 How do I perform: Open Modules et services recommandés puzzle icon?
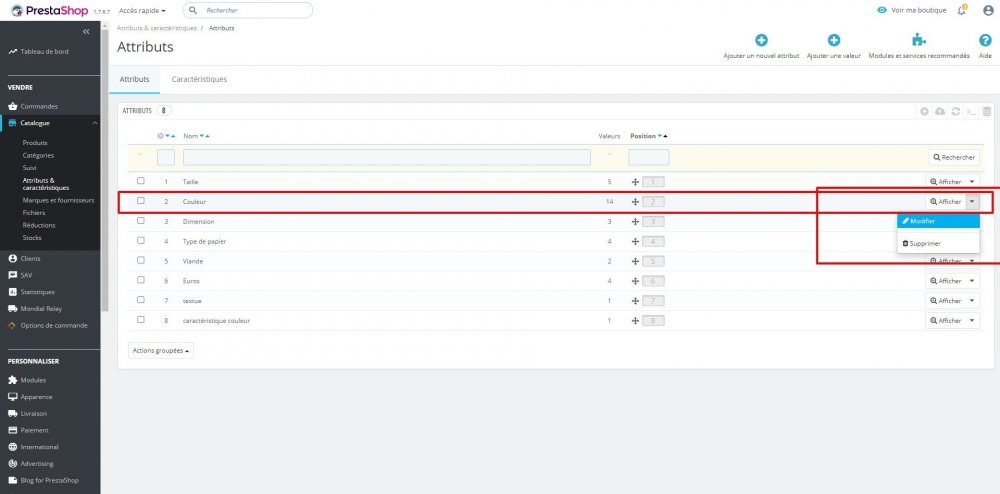coord(918,40)
